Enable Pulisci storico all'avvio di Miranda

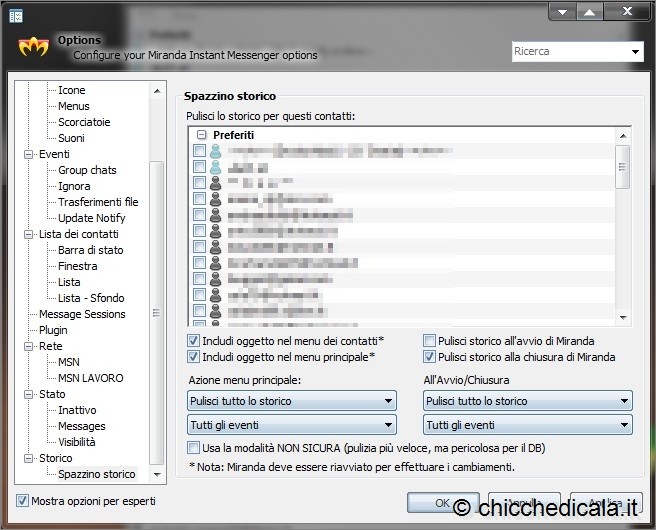click(430, 341)
